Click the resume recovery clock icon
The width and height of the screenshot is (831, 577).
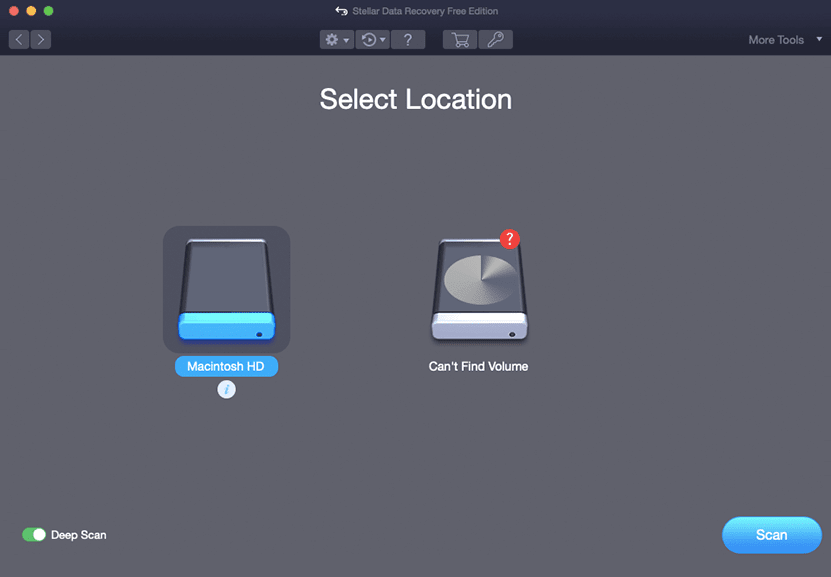369,40
